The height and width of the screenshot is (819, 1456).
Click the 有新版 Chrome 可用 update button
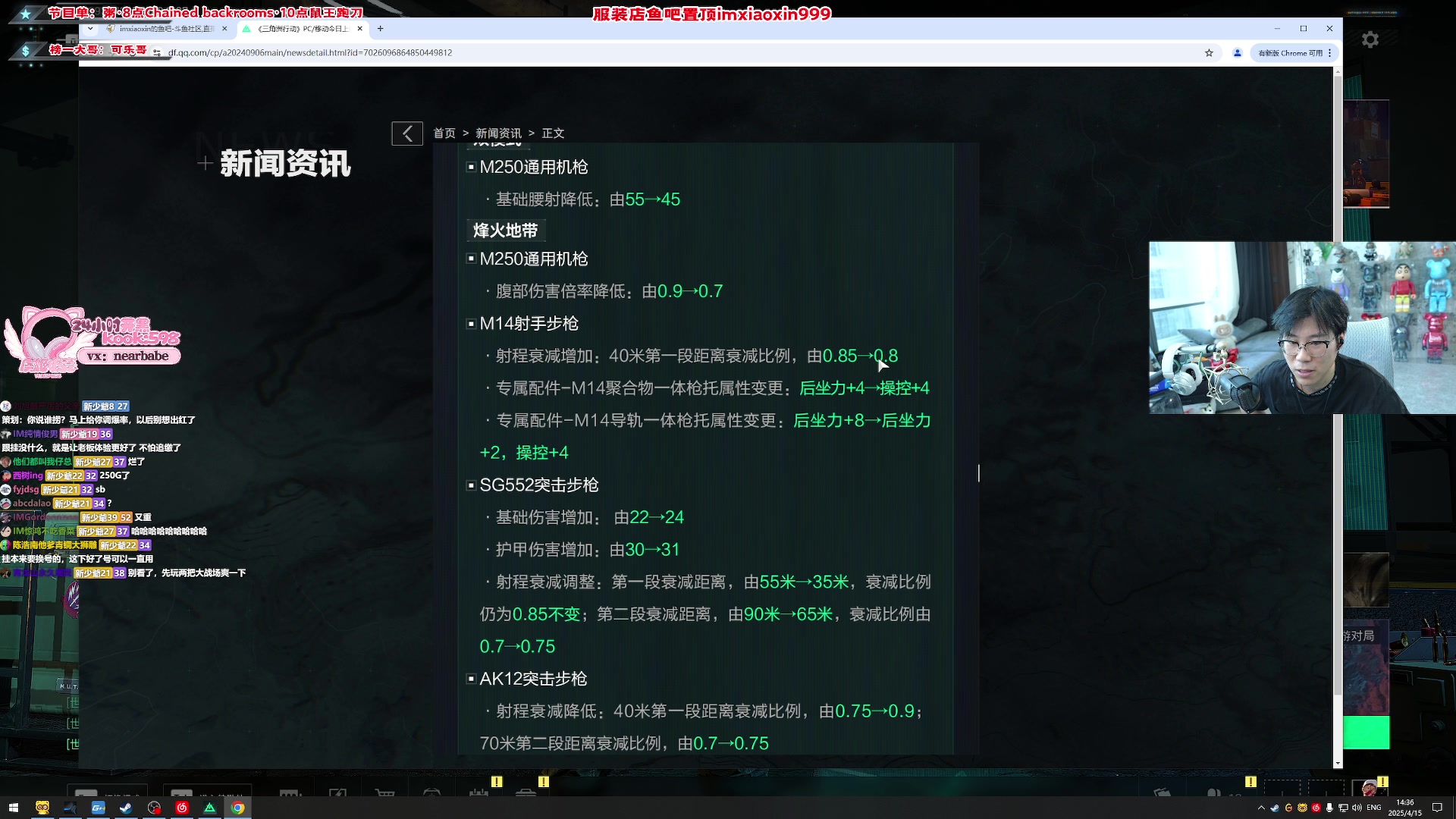point(1290,53)
